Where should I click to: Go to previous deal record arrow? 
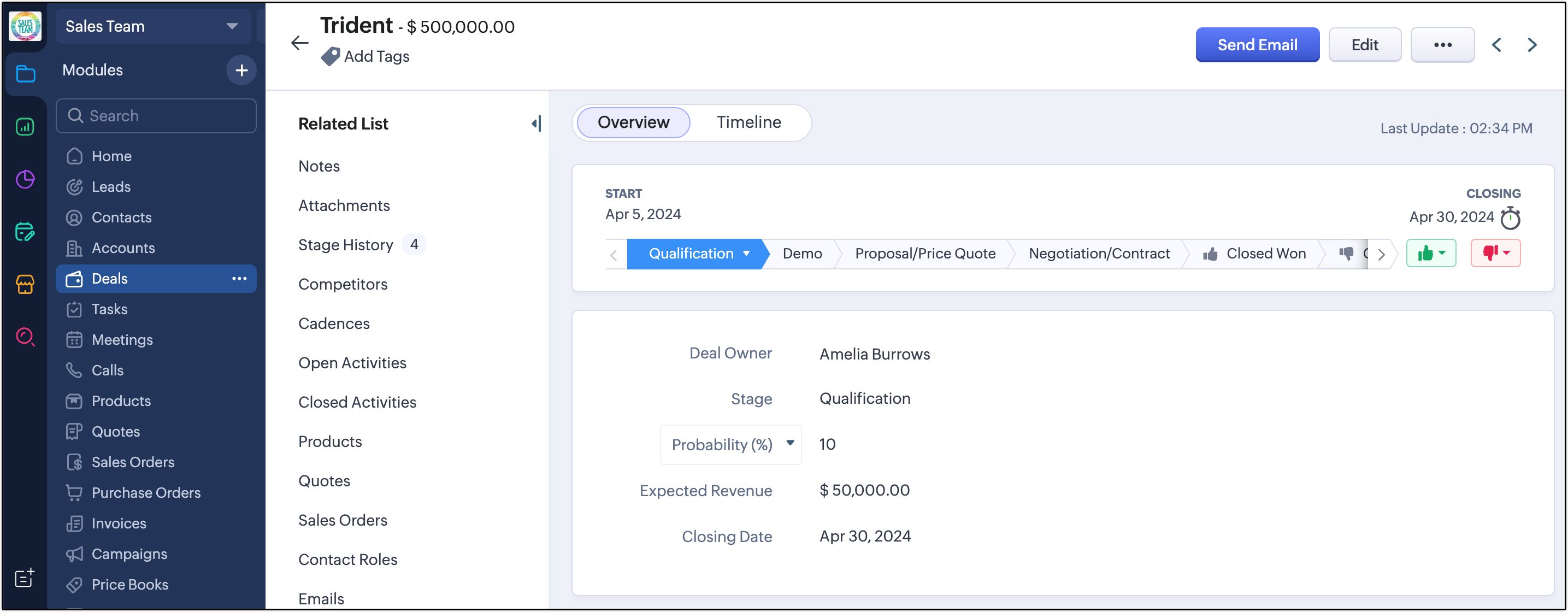pyautogui.click(x=1497, y=45)
